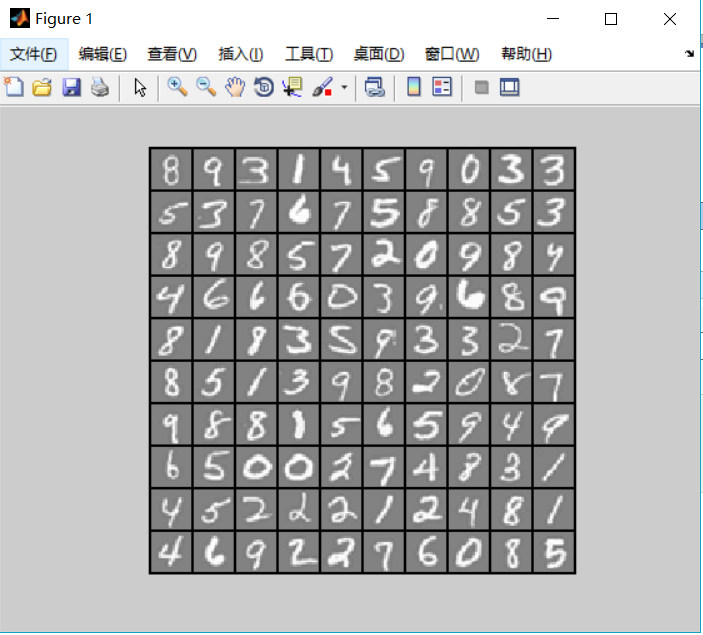
Task: Open the 插入(I) menu
Action: [241, 54]
